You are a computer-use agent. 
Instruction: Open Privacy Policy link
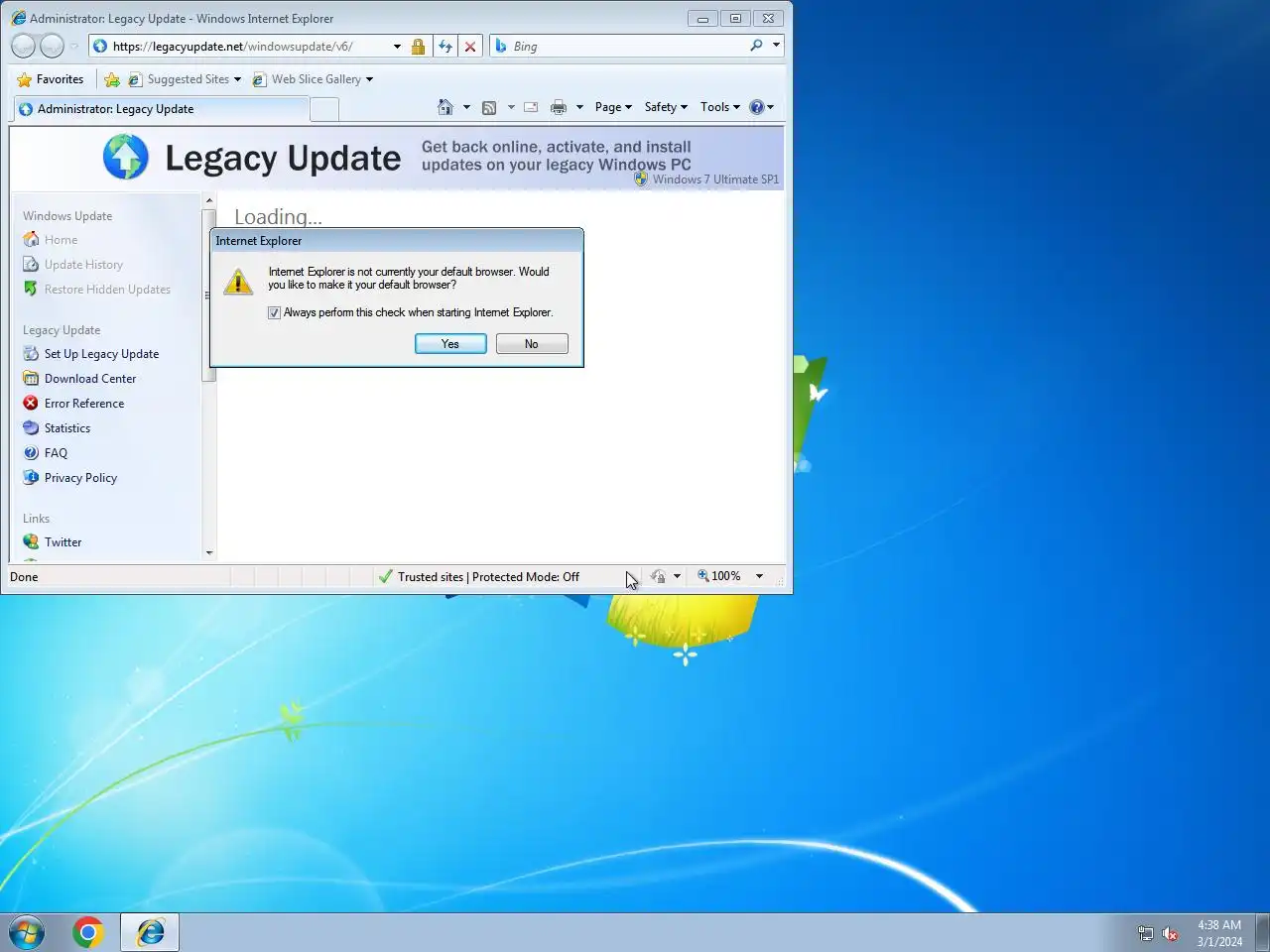(80, 478)
